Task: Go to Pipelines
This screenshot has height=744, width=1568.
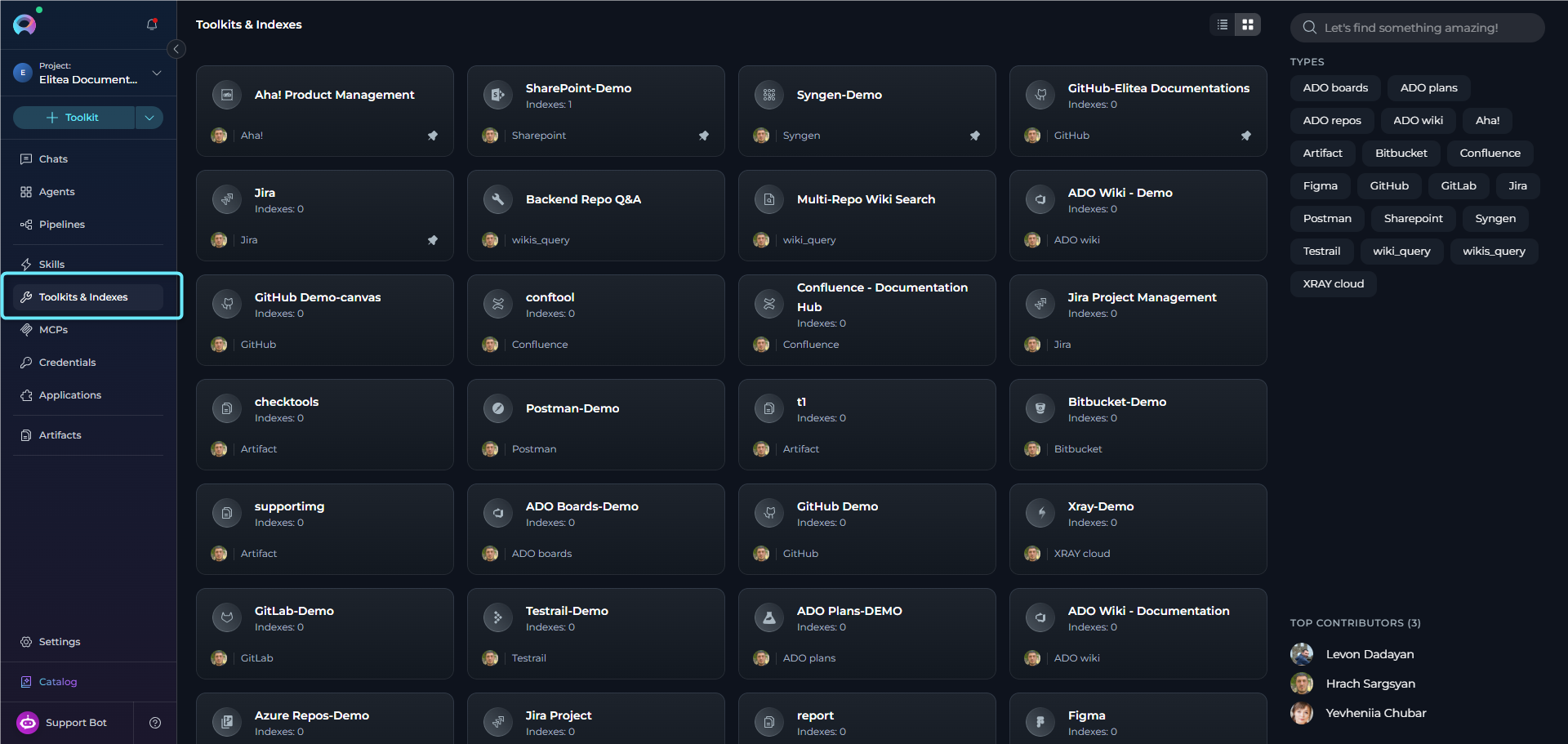Action: [x=88, y=225]
